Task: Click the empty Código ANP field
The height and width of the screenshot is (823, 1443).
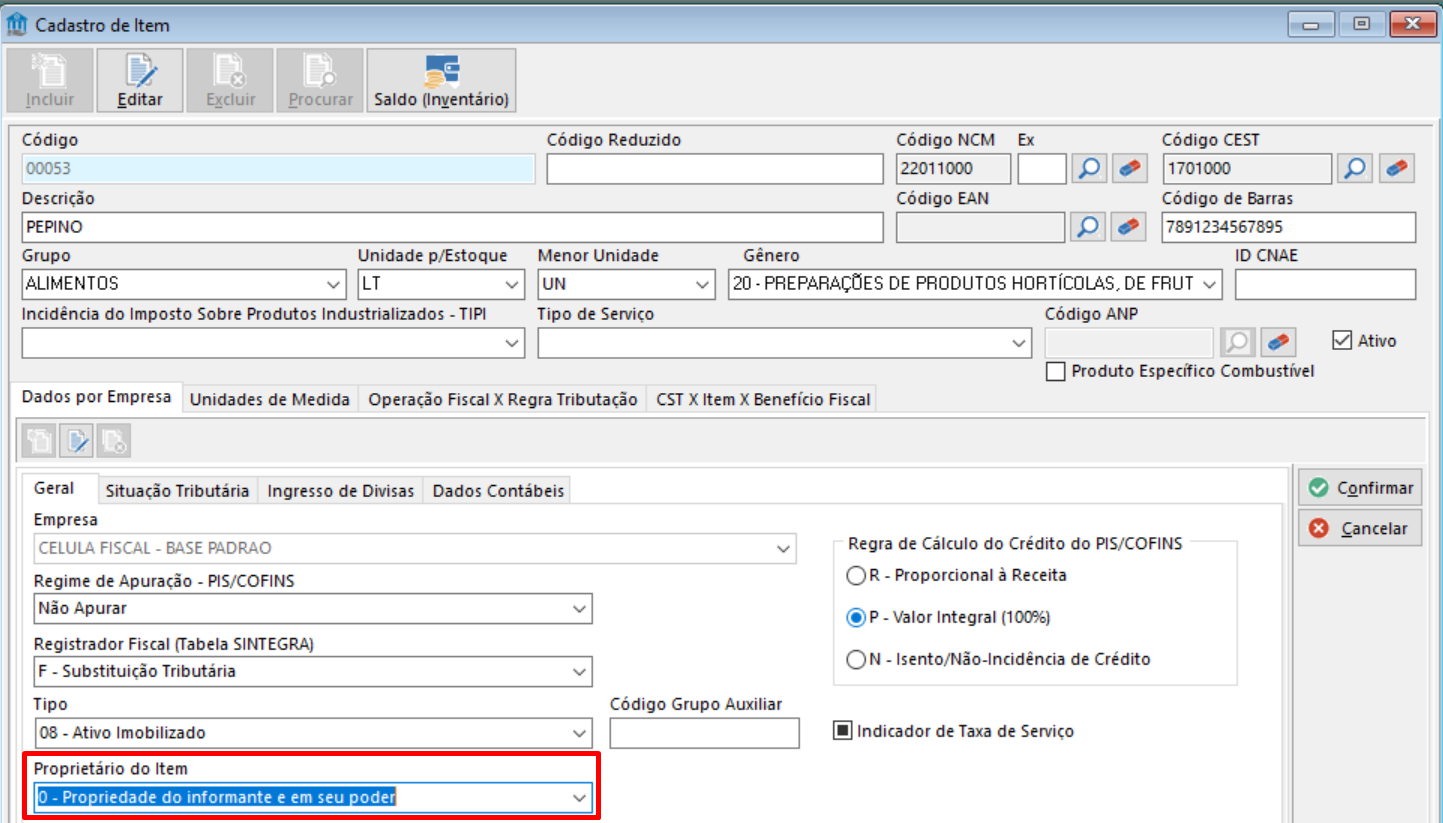Action: pyautogui.click(x=1129, y=343)
